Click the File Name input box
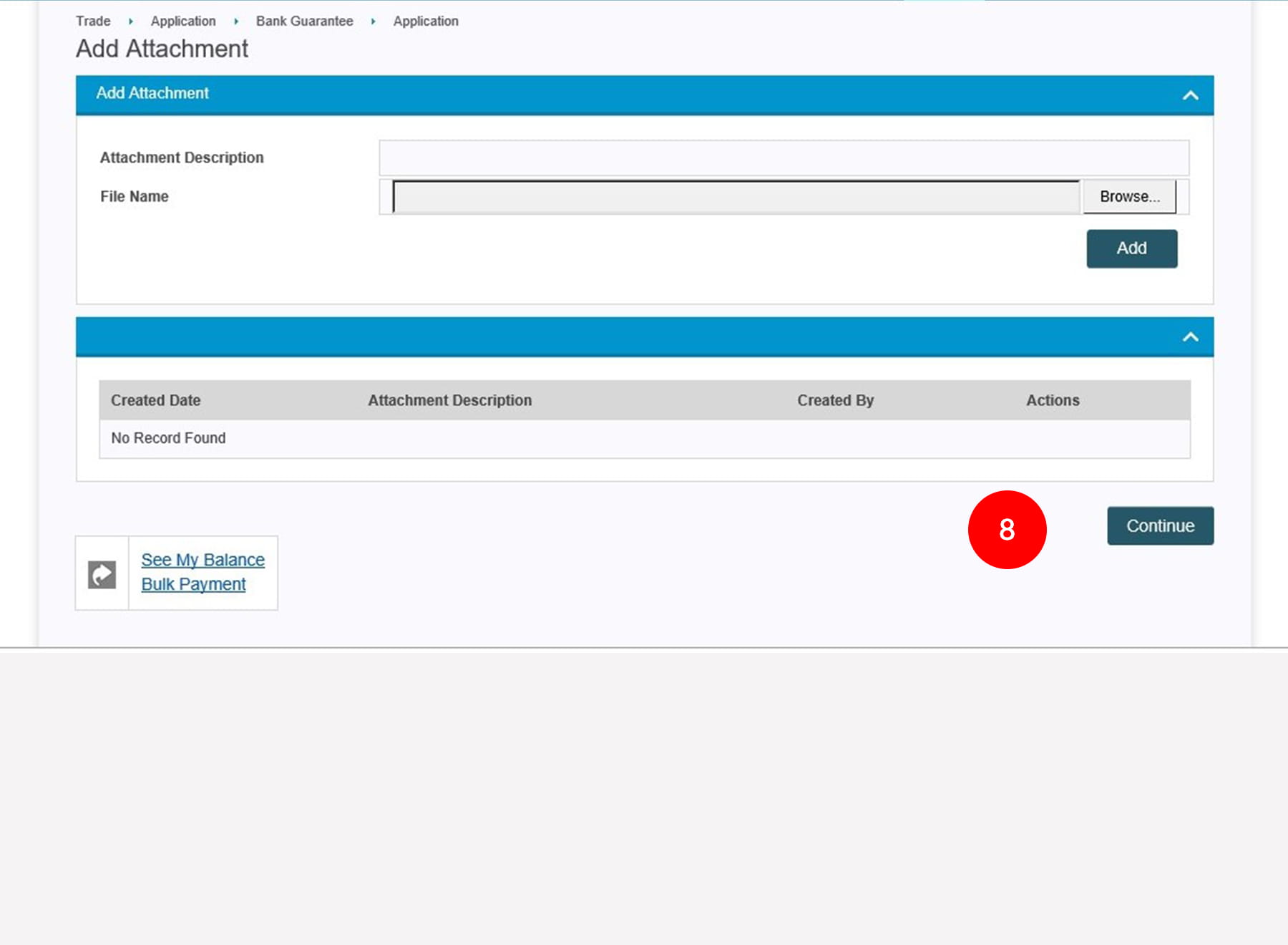The height and width of the screenshot is (945, 1288). (736, 197)
